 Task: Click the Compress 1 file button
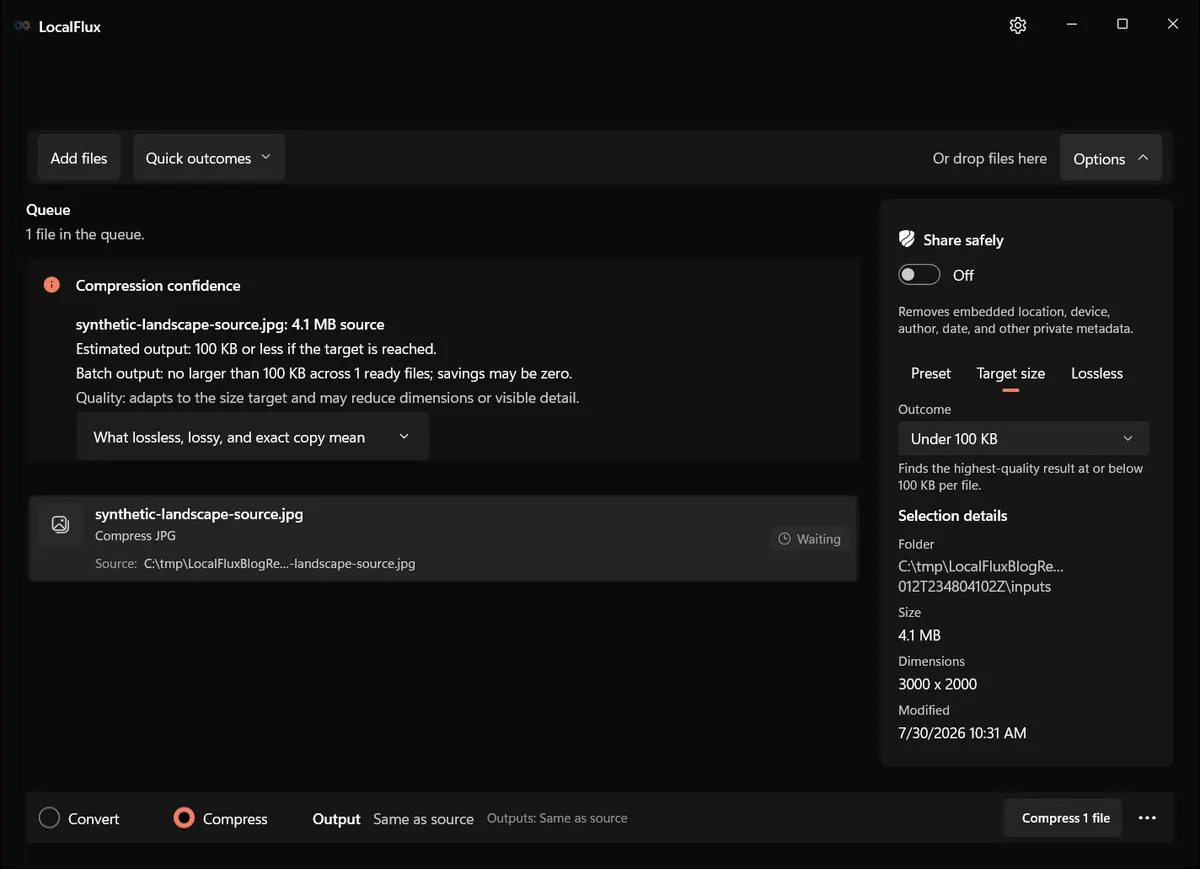click(1065, 818)
